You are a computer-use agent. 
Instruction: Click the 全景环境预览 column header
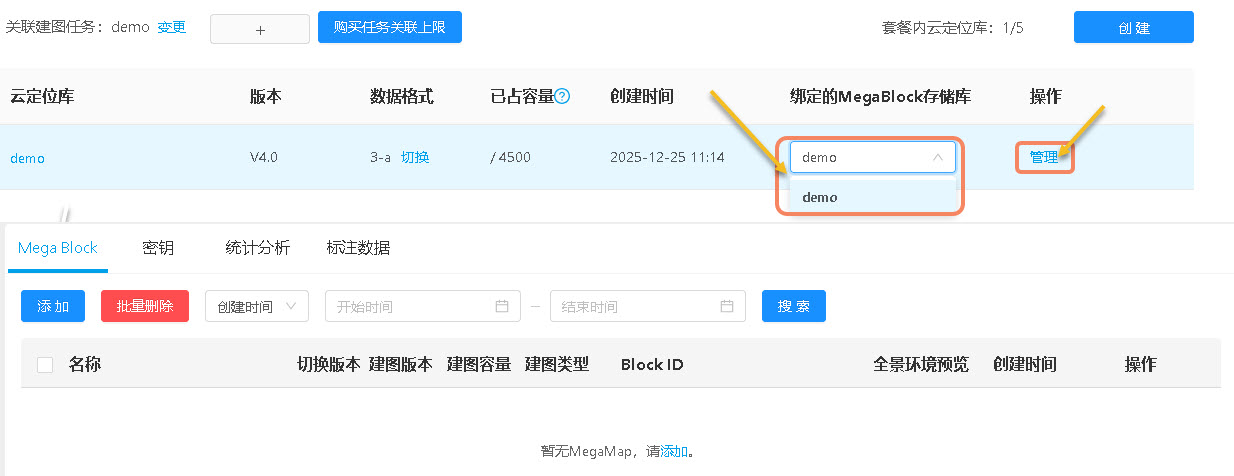(x=921, y=364)
